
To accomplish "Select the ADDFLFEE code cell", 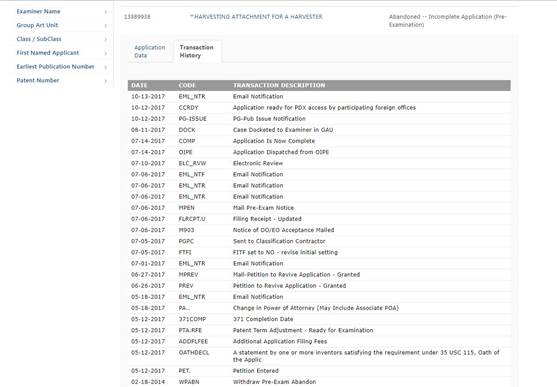I will 193,342.
